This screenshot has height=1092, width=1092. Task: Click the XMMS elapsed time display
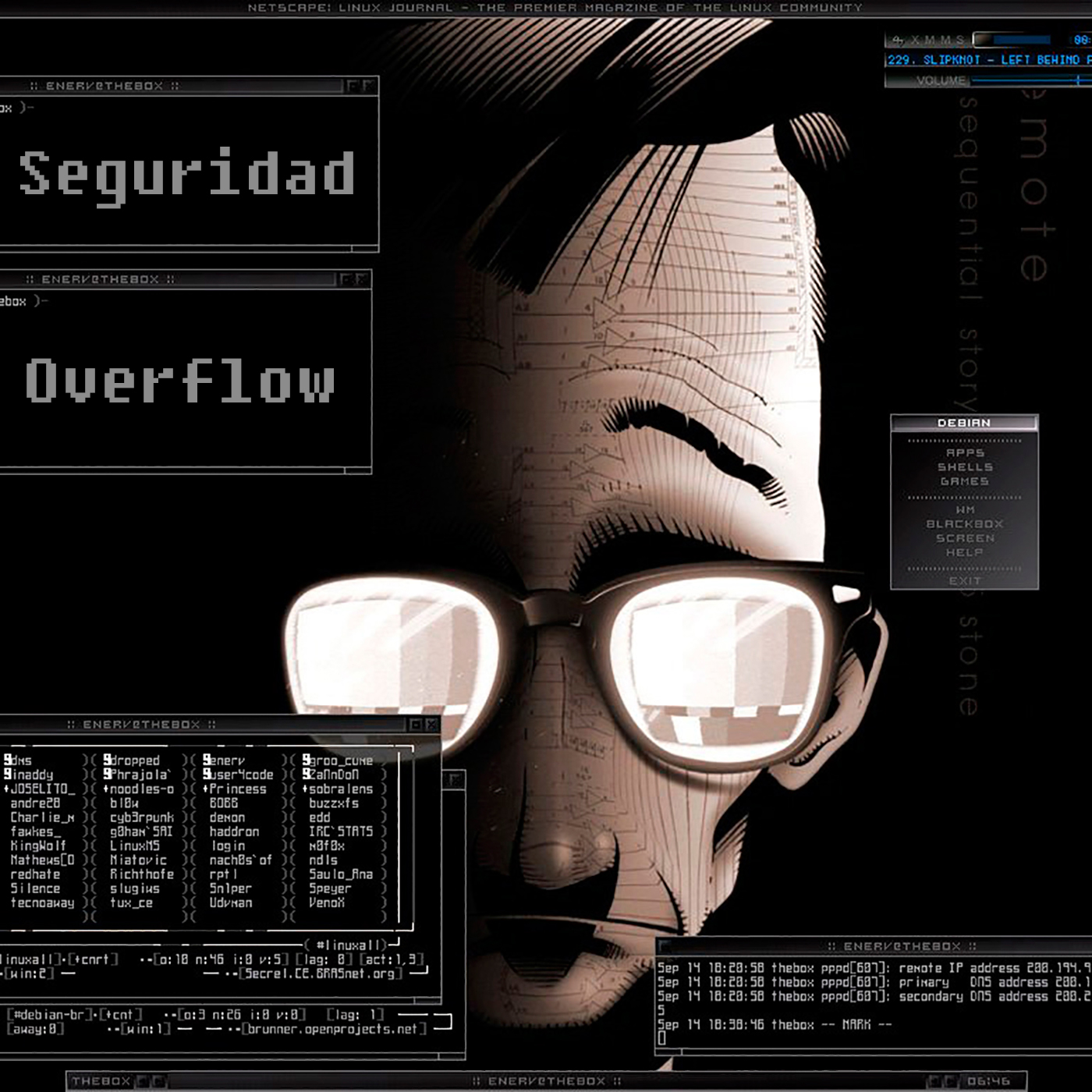coord(1081,40)
